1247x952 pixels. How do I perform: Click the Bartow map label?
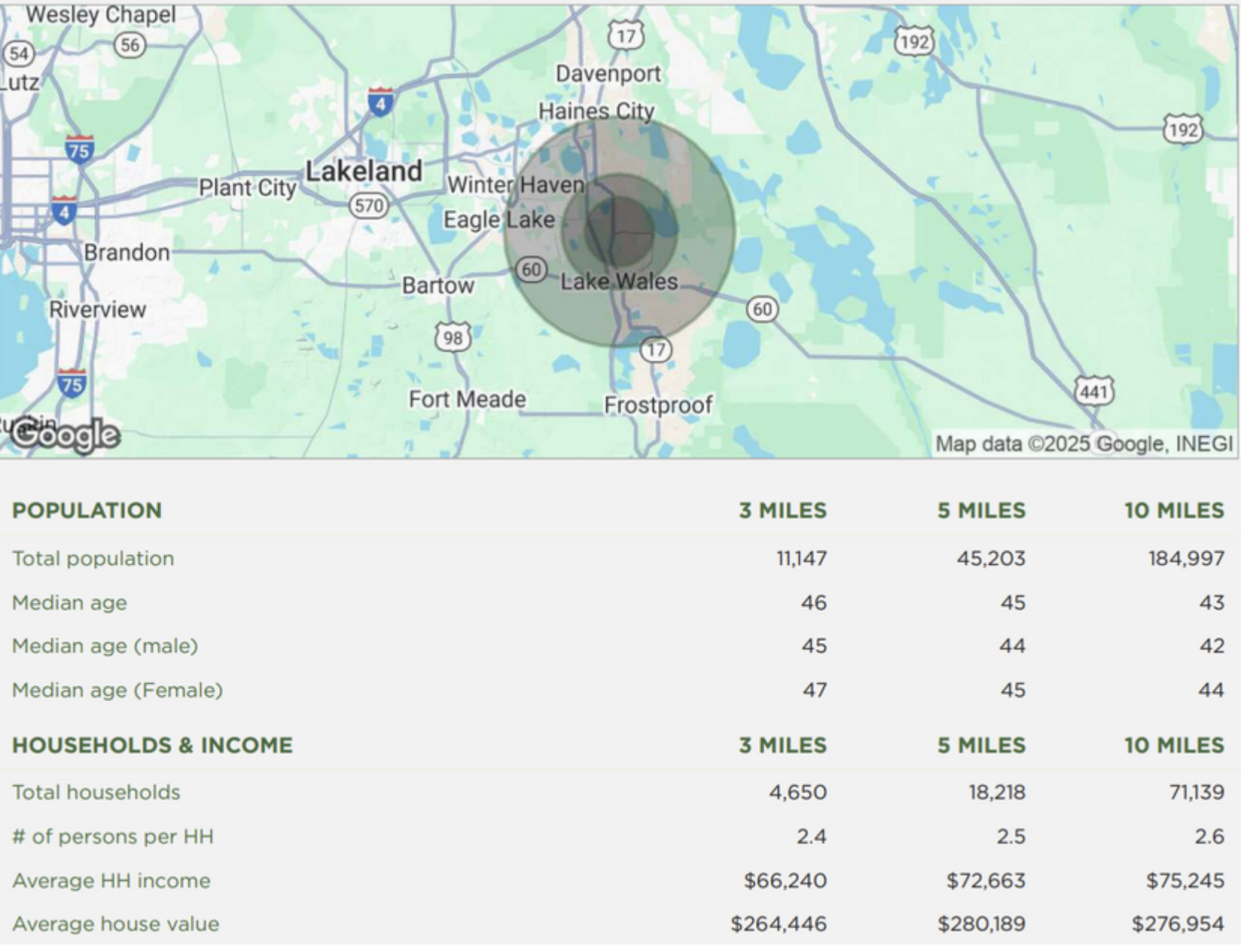pos(438,285)
